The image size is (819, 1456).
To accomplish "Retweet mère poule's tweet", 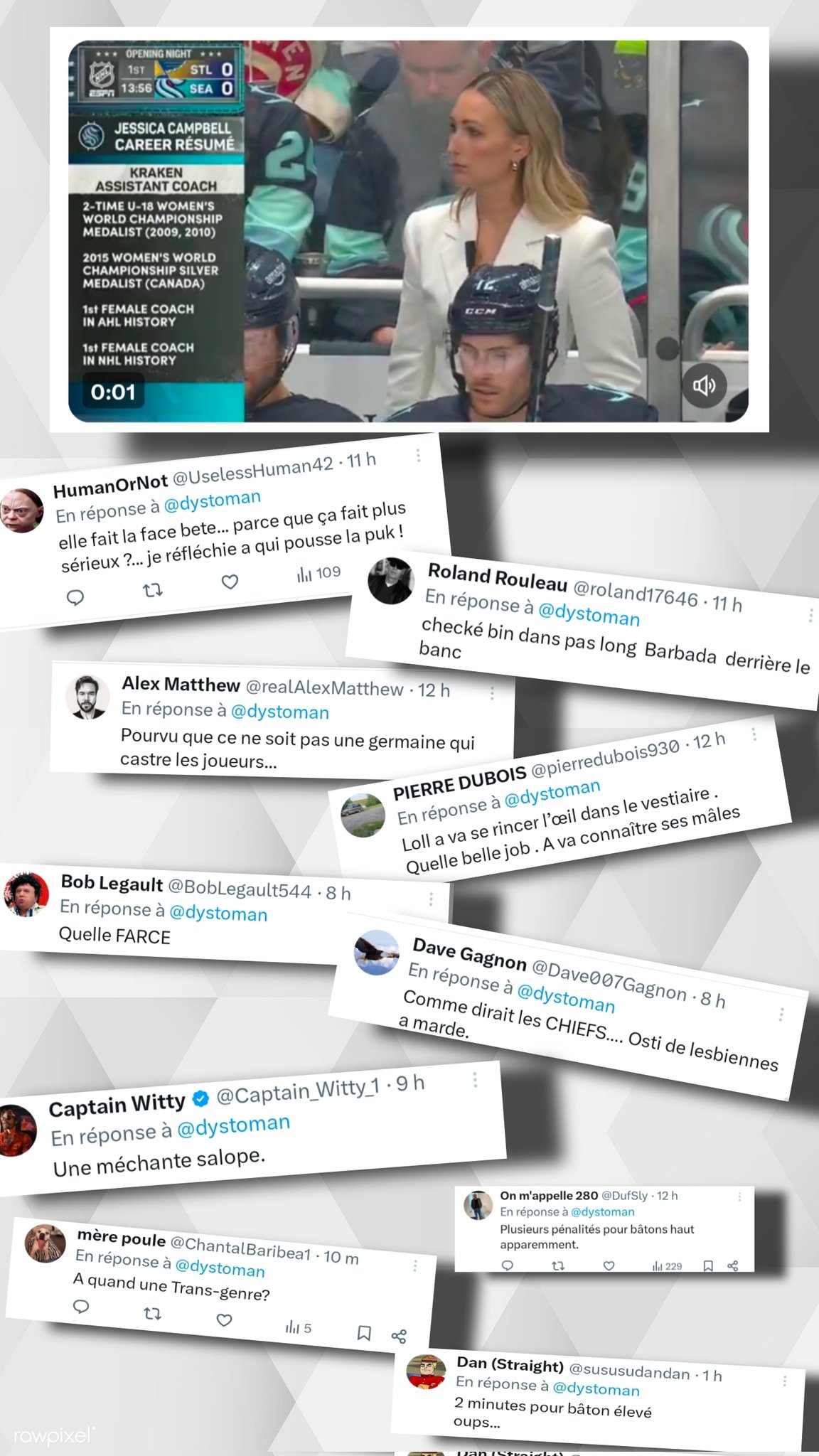I will point(152,1314).
